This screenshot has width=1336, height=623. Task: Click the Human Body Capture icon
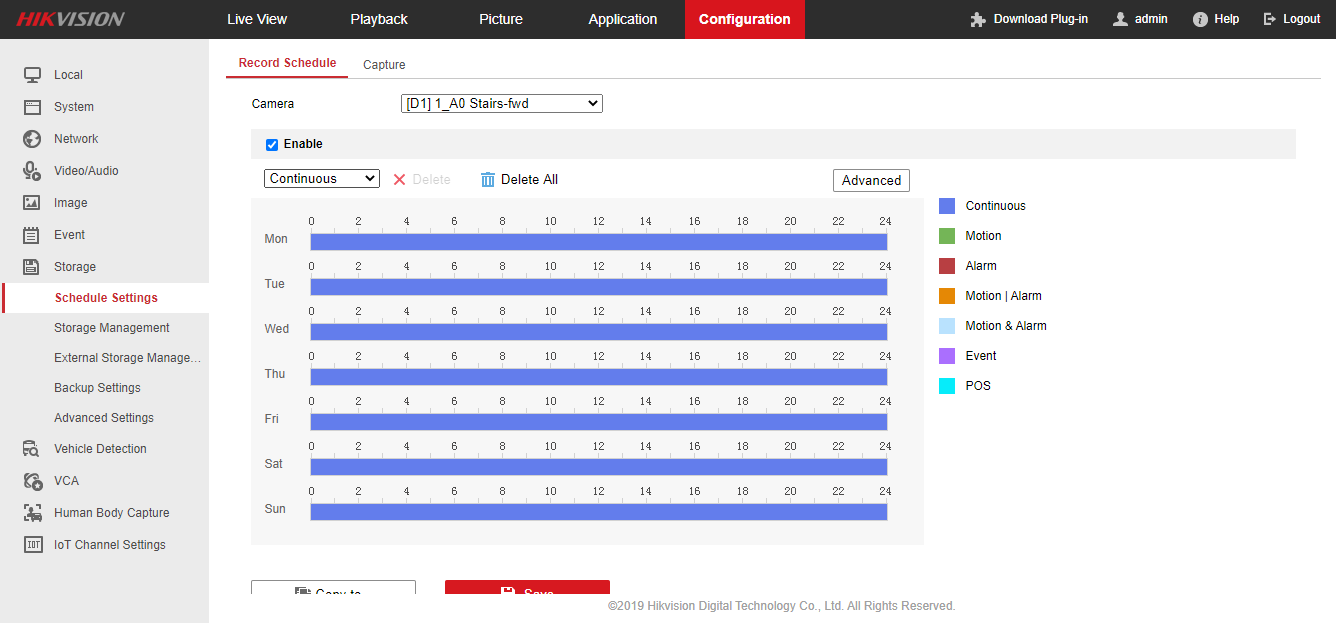[x=32, y=513]
